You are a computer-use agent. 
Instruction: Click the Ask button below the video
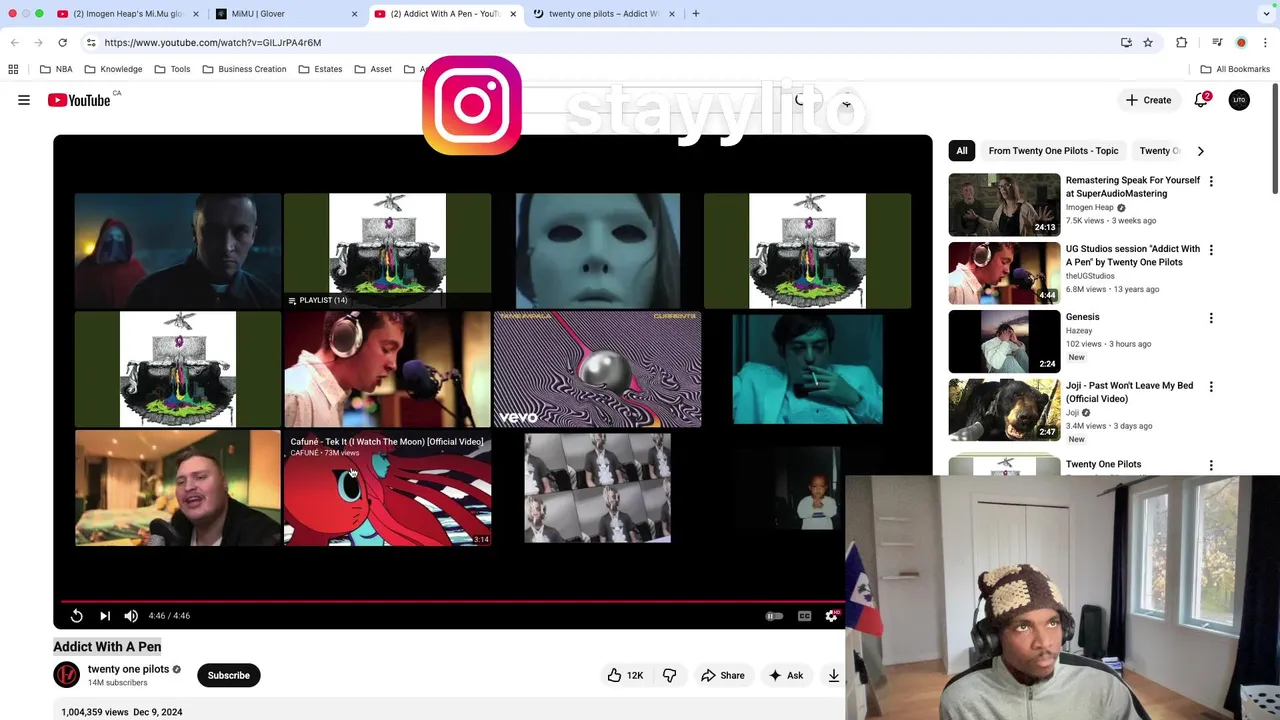[x=786, y=675]
